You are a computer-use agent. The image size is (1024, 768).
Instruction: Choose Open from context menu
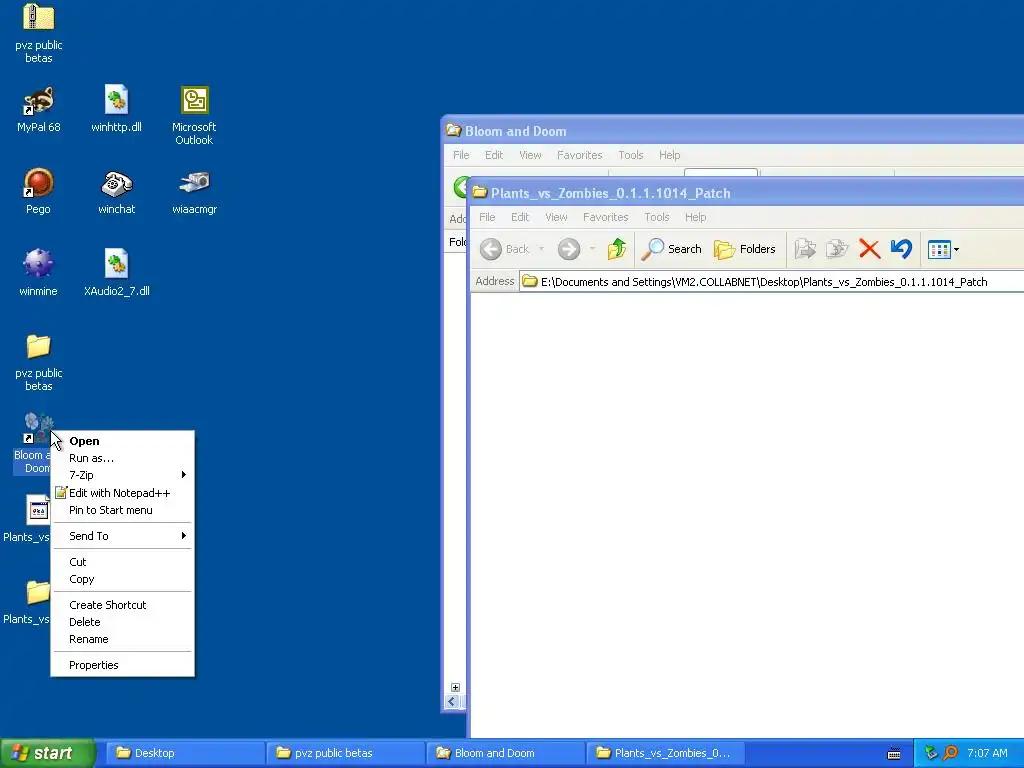pyautogui.click(x=122, y=441)
